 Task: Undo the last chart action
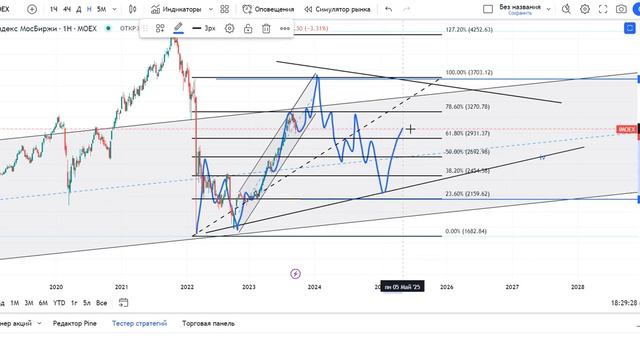[x=389, y=9]
